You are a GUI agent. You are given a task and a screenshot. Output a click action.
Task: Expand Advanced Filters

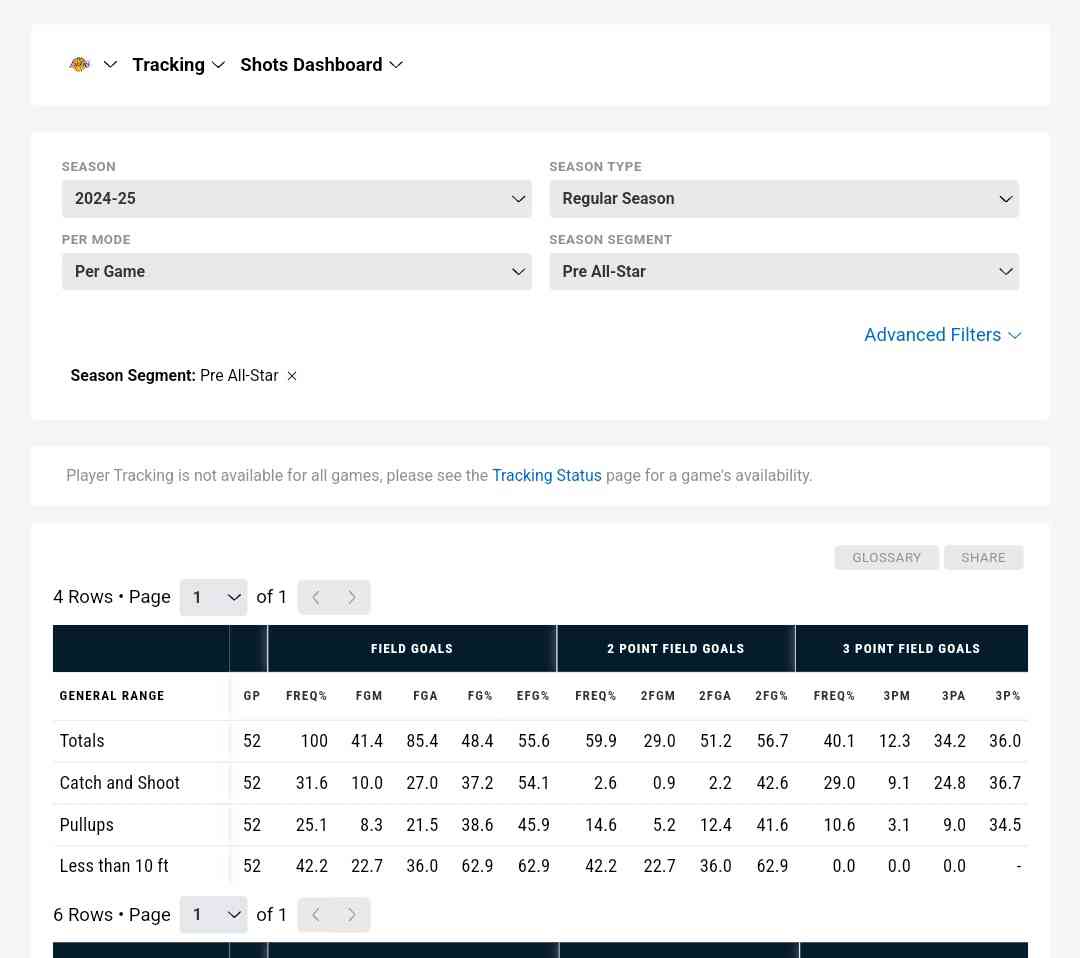coord(942,335)
